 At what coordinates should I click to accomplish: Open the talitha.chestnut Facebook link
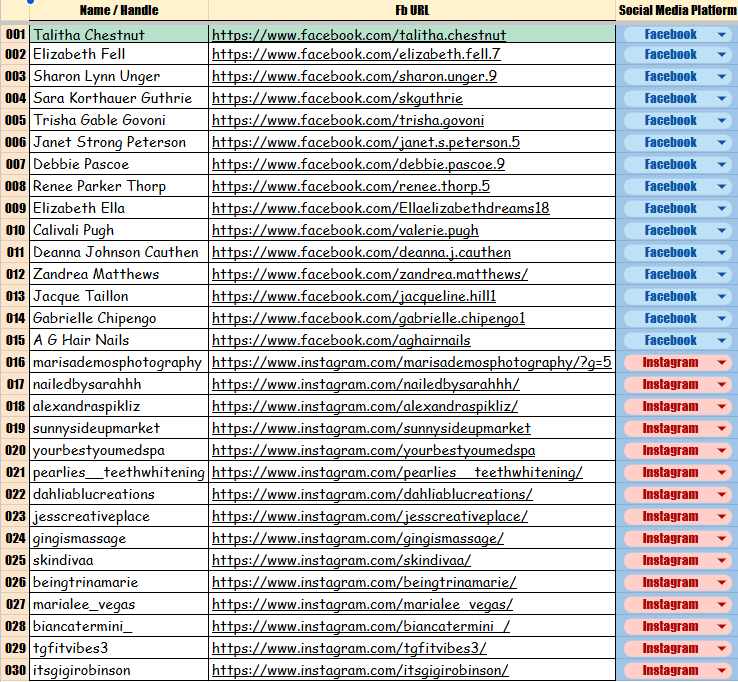click(x=359, y=35)
